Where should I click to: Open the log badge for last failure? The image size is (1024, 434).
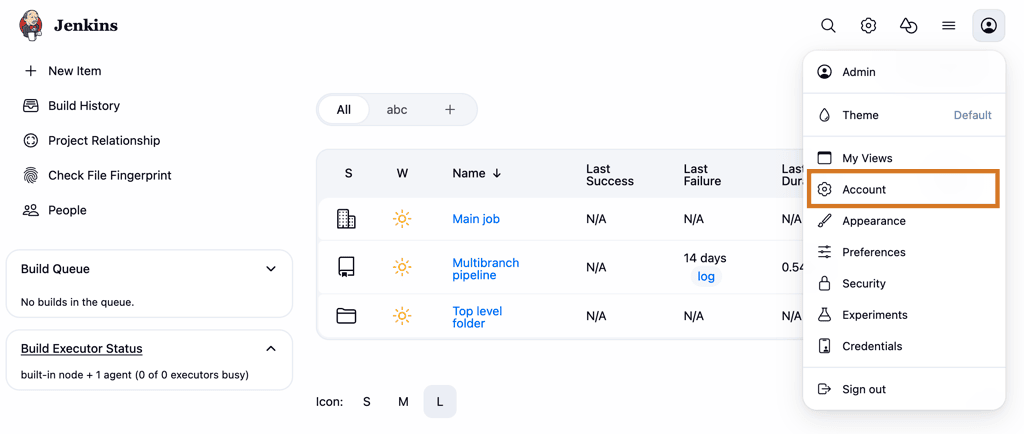click(706, 277)
